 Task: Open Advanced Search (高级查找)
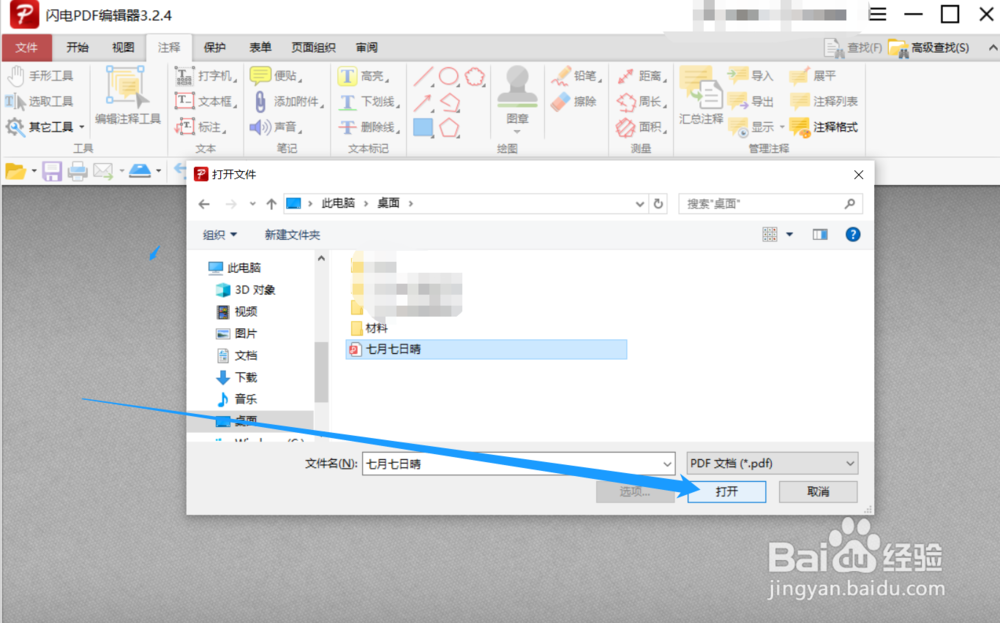coord(929,48)
